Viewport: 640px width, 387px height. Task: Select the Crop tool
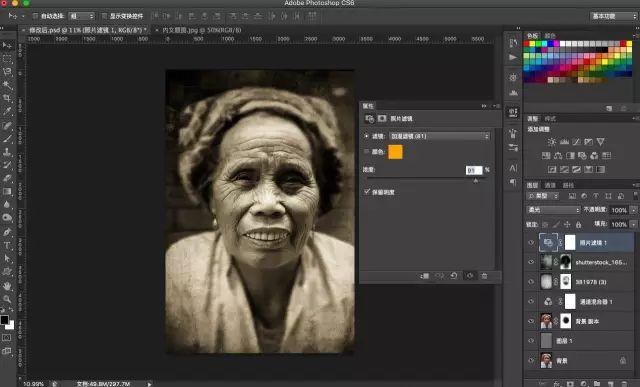(7, 98)
